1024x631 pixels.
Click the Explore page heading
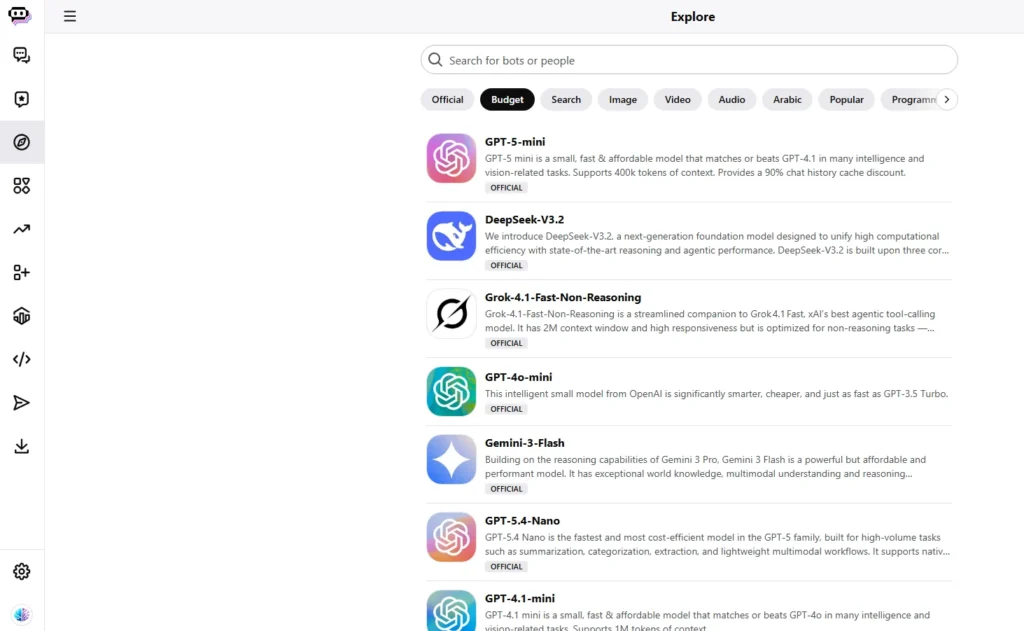[693, 16]
